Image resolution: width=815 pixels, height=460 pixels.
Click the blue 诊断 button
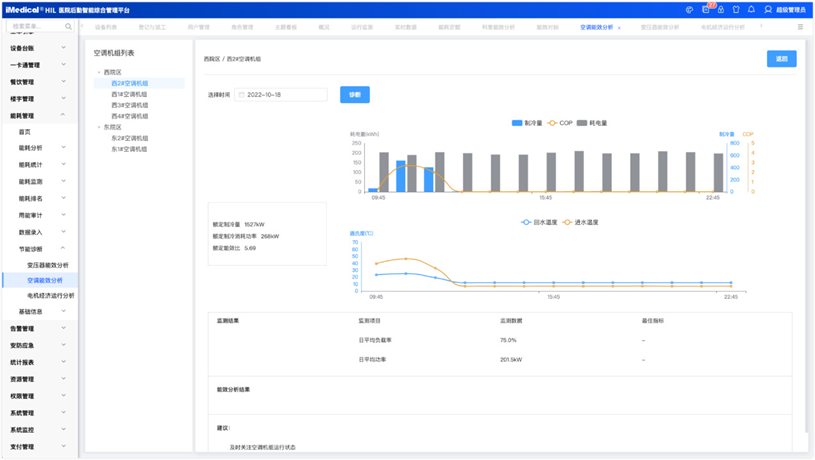[355, 95]
